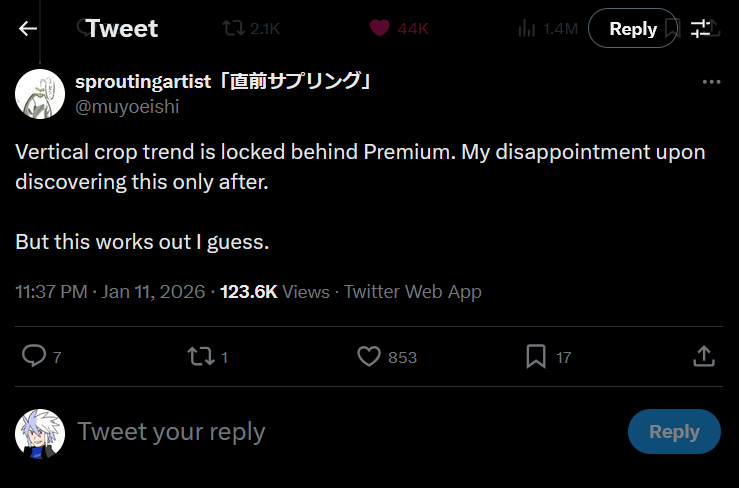View the 123.6K Views analytics
The height and width of the screenshot is (488, 739).
(275, 292)
